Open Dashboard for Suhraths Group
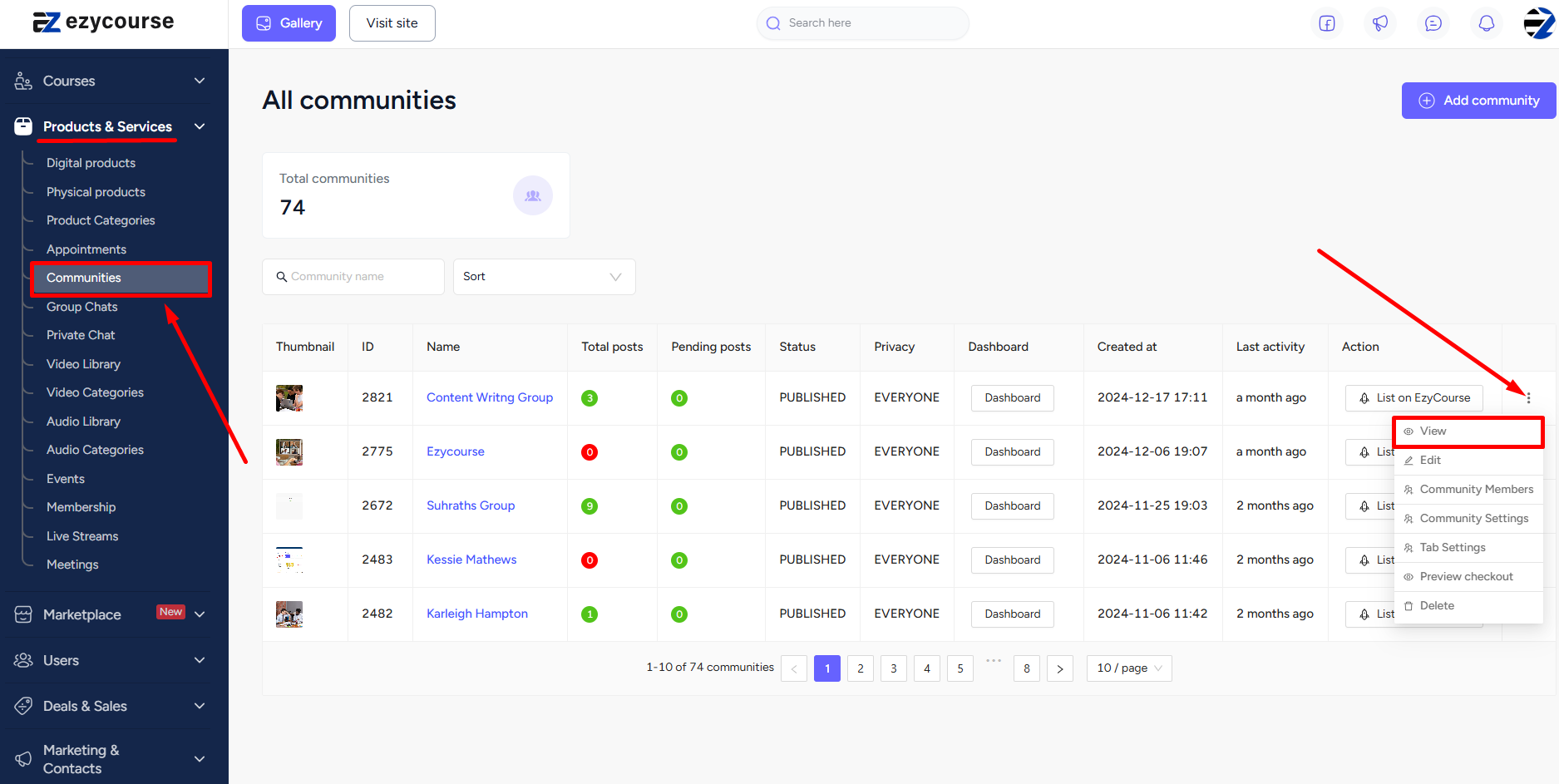Screen dimensions: 1559x784 (x=1013, y=506)
